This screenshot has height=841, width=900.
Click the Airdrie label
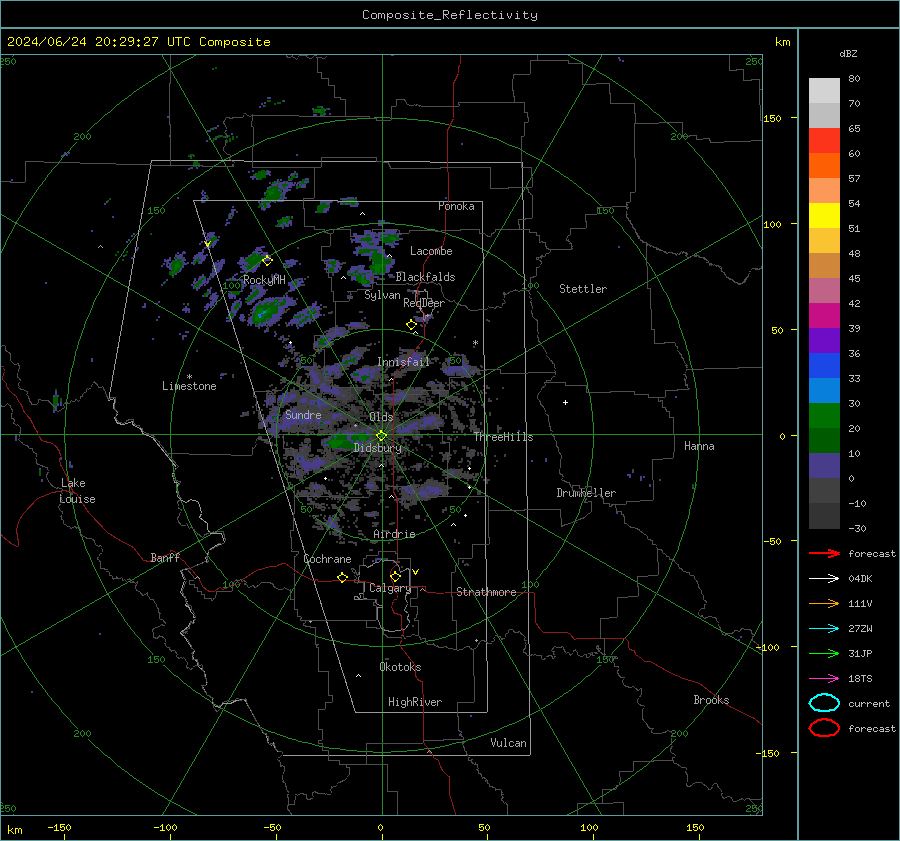394,534
